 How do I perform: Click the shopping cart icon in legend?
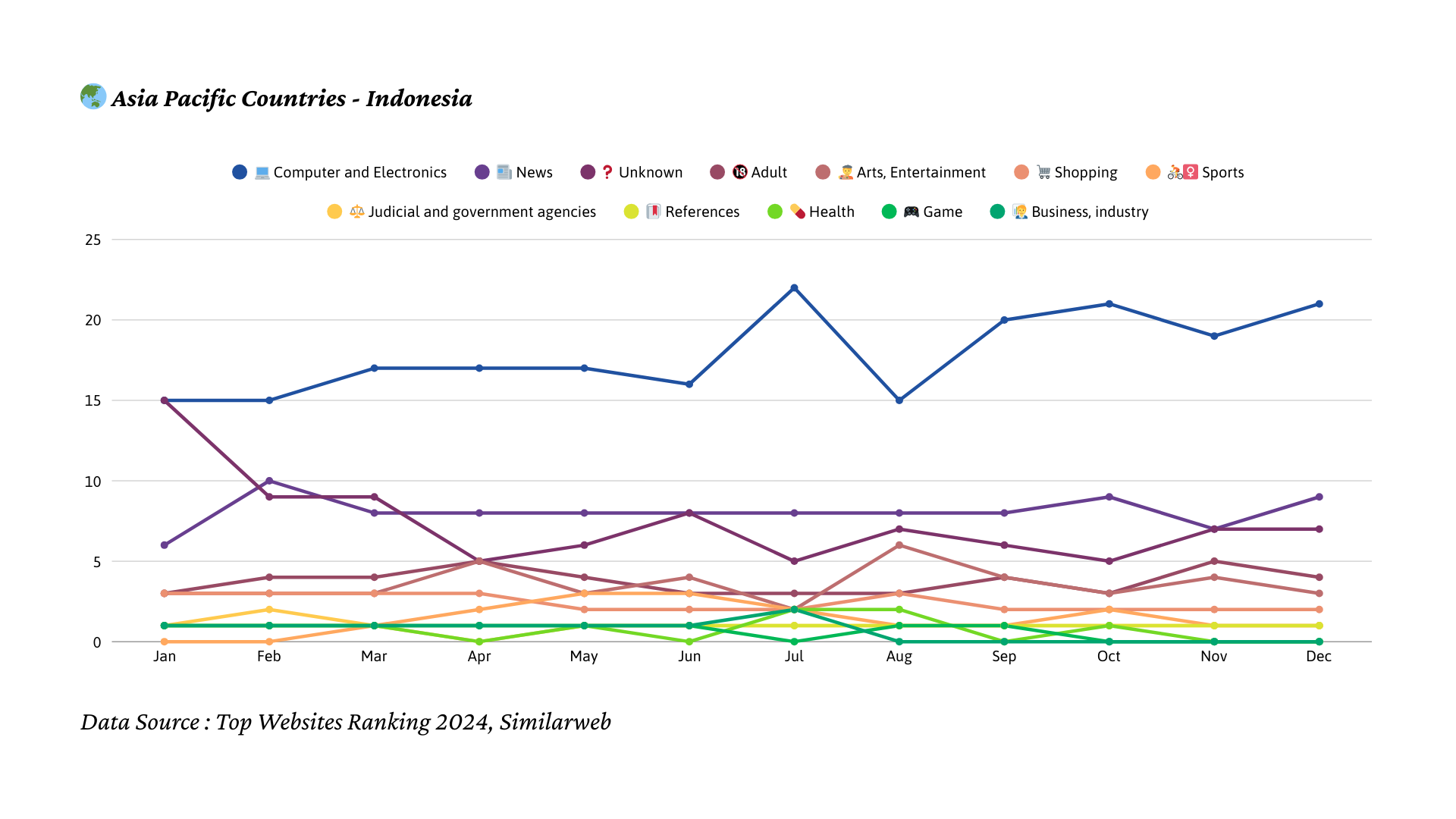point(1044,173)
